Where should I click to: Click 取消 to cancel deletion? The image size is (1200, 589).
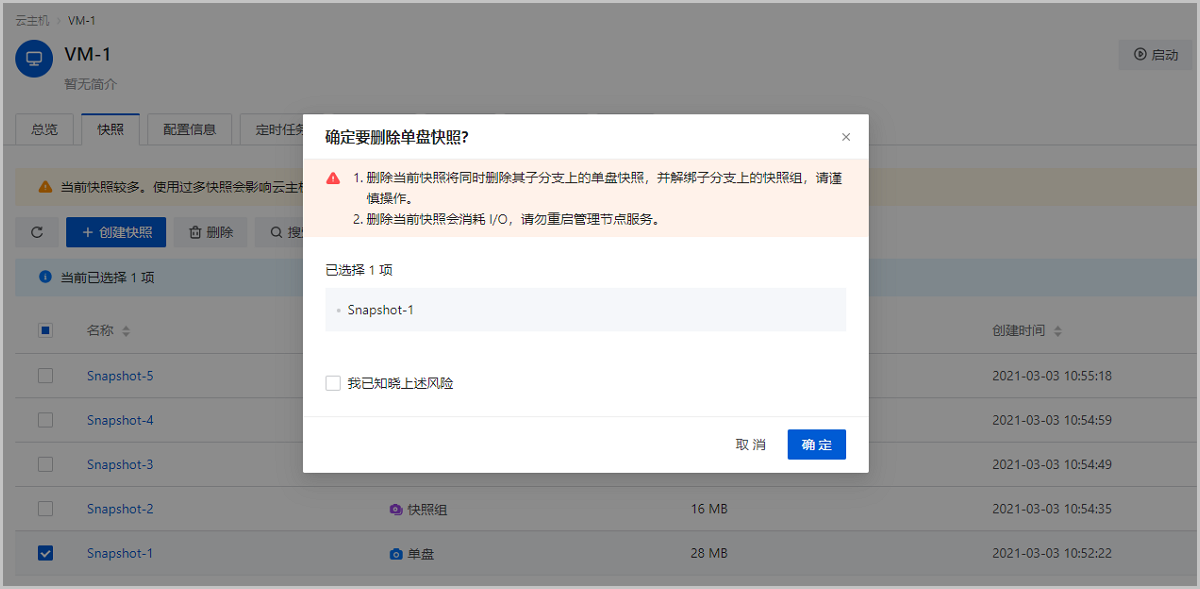pos(750,444)
